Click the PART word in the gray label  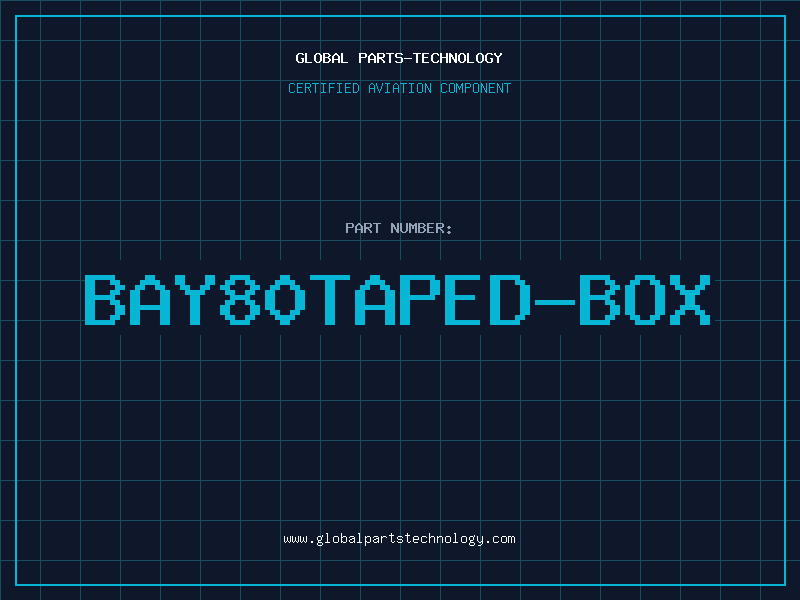pyautogui.click(x=363, y=228)
